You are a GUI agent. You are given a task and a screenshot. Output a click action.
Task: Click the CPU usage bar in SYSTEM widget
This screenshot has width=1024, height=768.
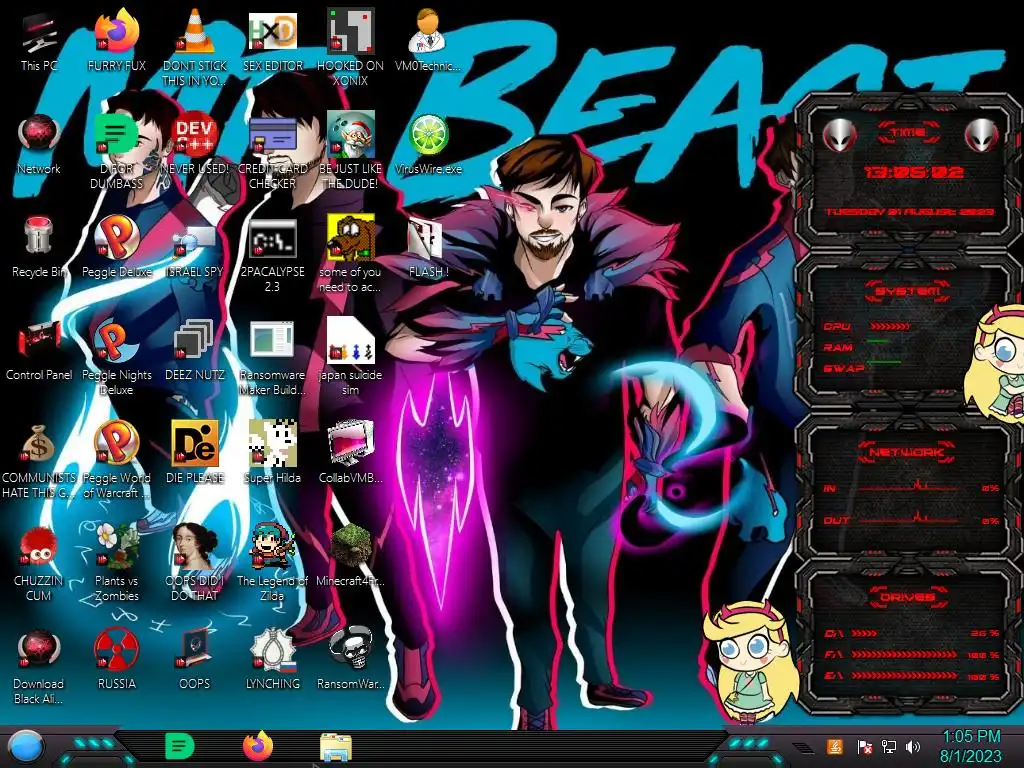889,326
